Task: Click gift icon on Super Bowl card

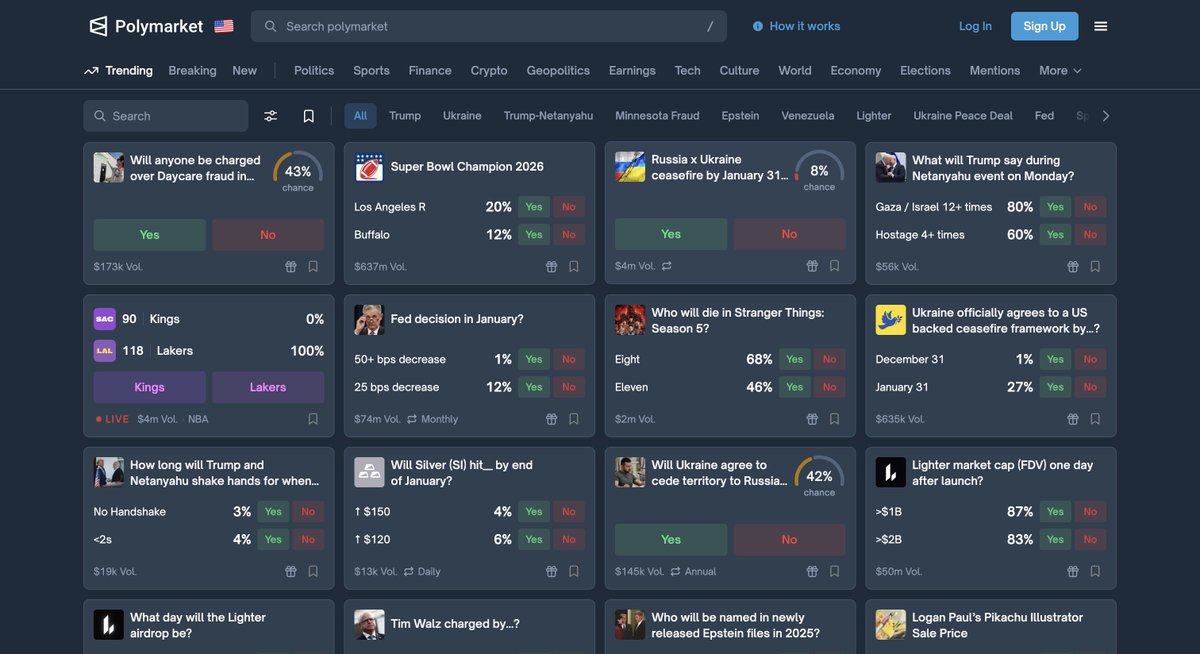Action: (x=552, y=267)
